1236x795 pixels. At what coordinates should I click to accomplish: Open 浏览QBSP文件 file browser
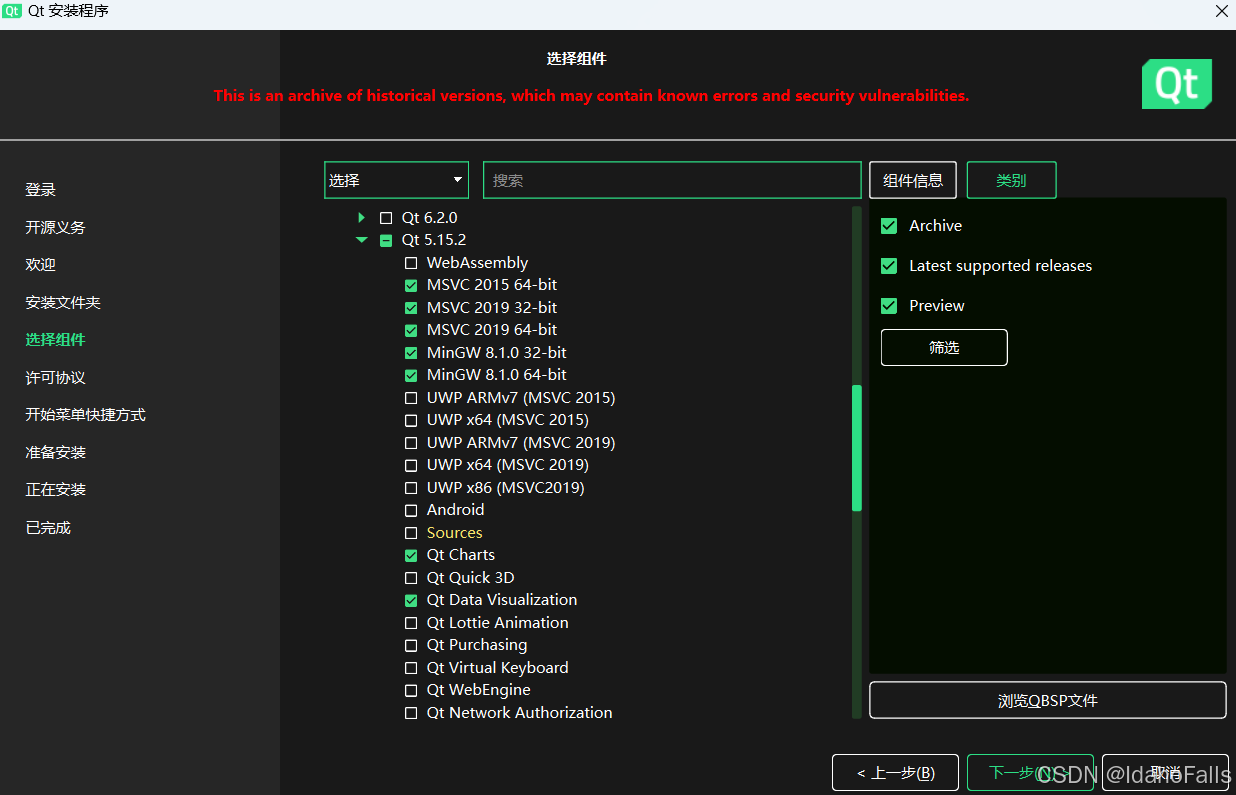[1048, 700]
